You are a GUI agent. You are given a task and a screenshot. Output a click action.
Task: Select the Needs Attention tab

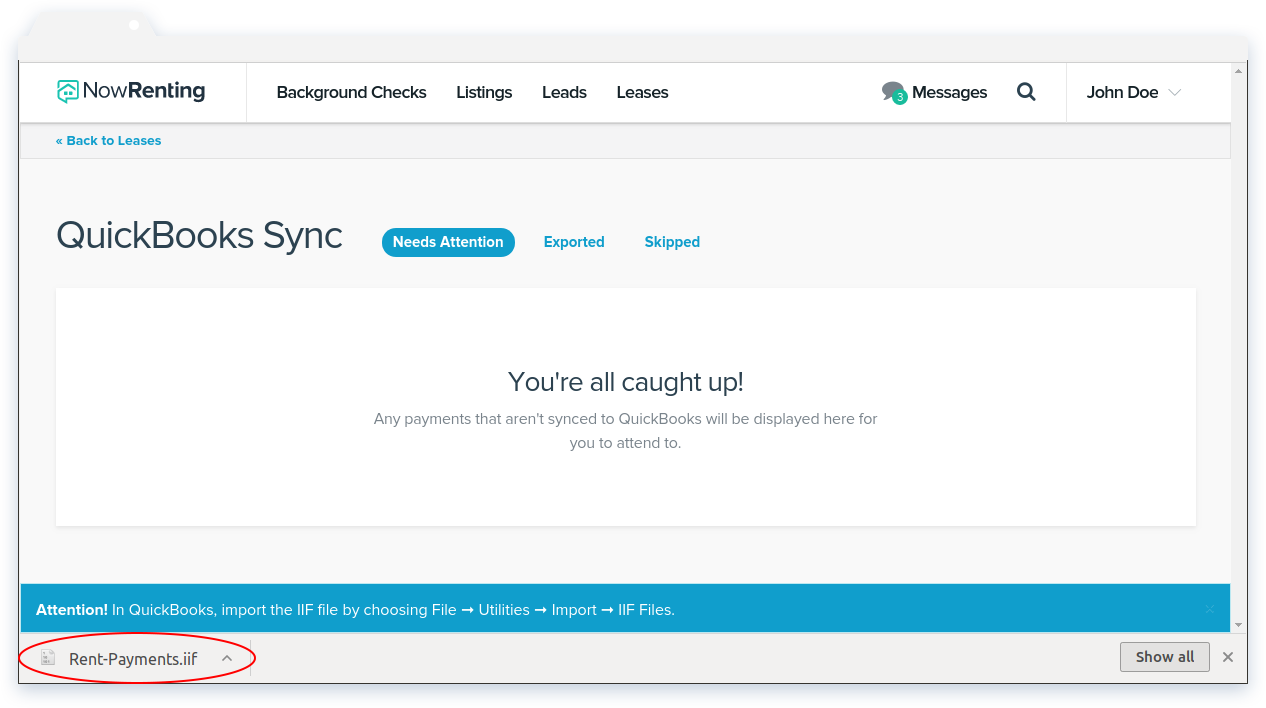coord(448,242)
